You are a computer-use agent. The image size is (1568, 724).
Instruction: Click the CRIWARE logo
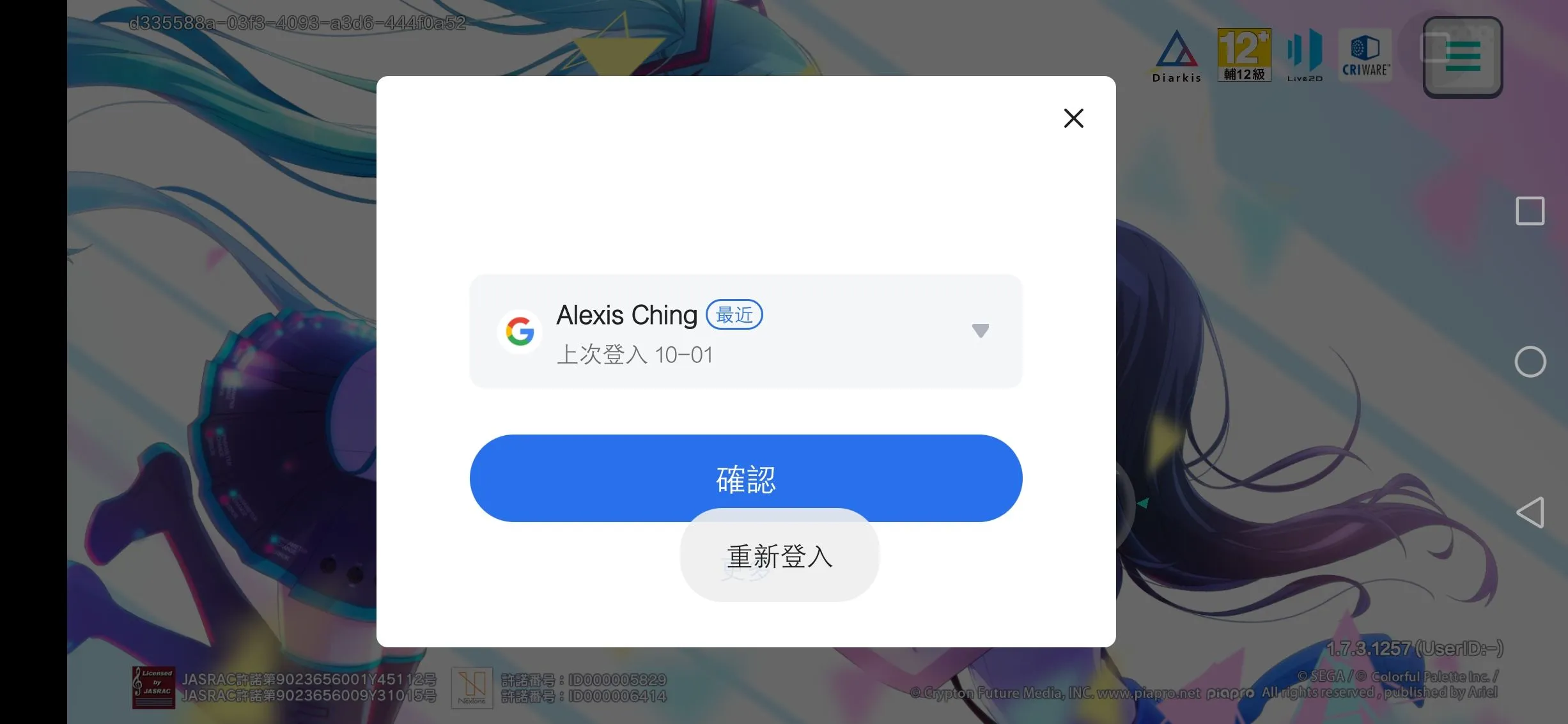[x=1365, y=56]
